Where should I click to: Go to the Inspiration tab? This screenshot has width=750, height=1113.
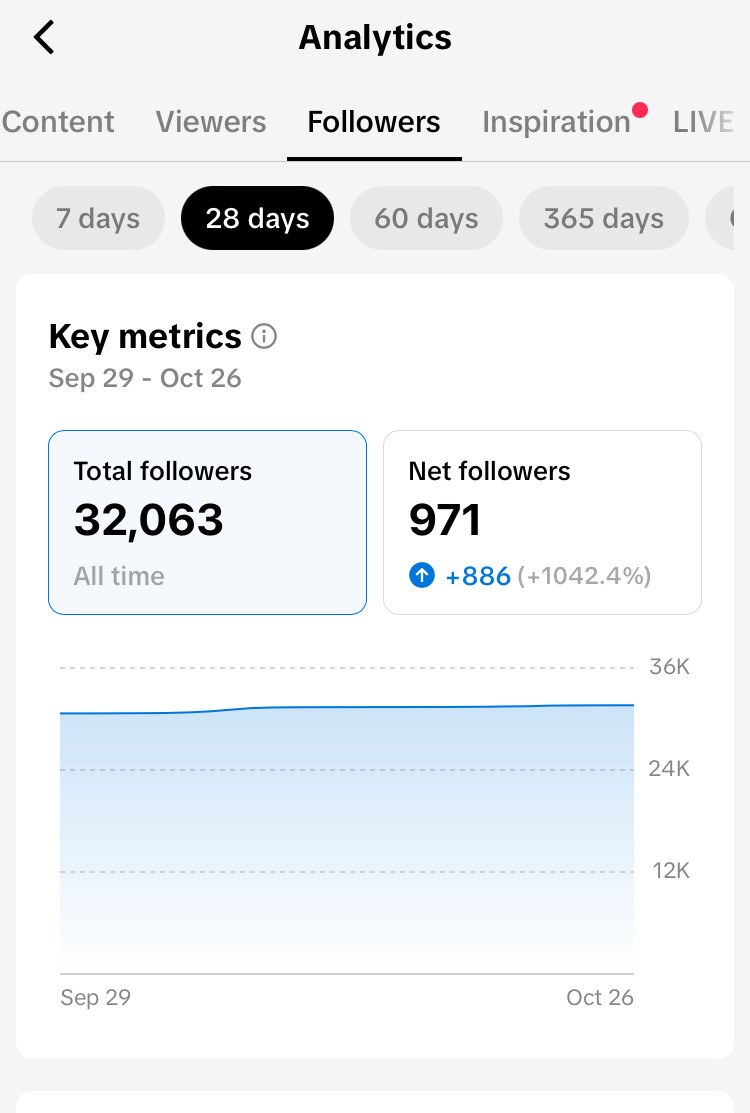coord(556,122)
